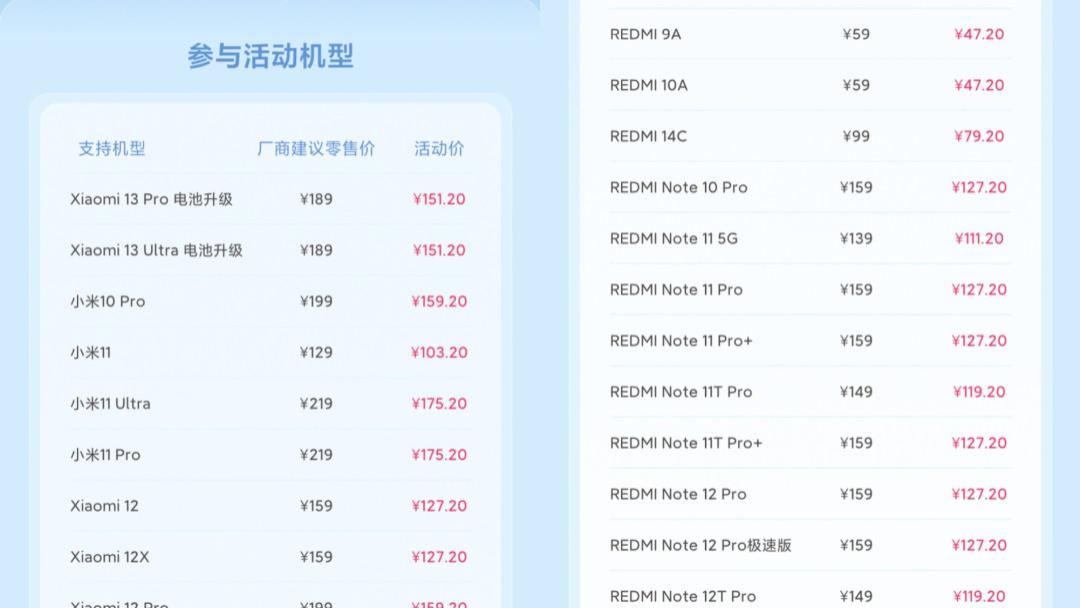Image resolution: width=1080 pixels, height=608 pixels.
Task: Click ¥159 in the Xiaomi 12X row
Action: point(316,556)
